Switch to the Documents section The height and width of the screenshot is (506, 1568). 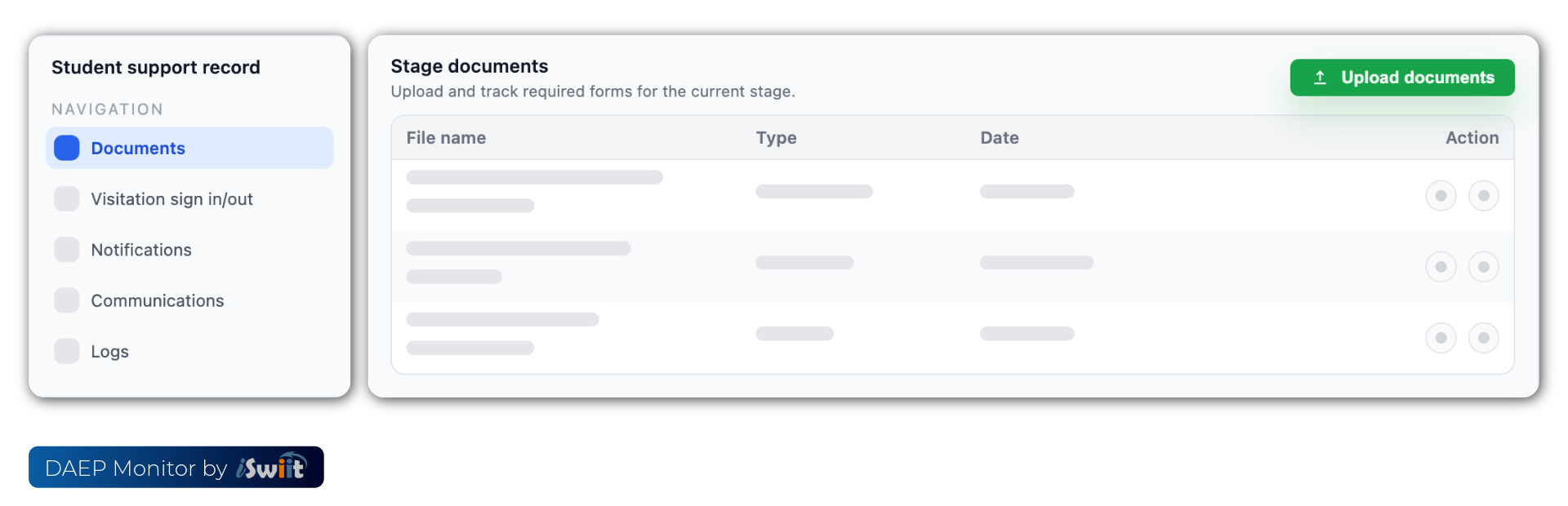(137, 148)
